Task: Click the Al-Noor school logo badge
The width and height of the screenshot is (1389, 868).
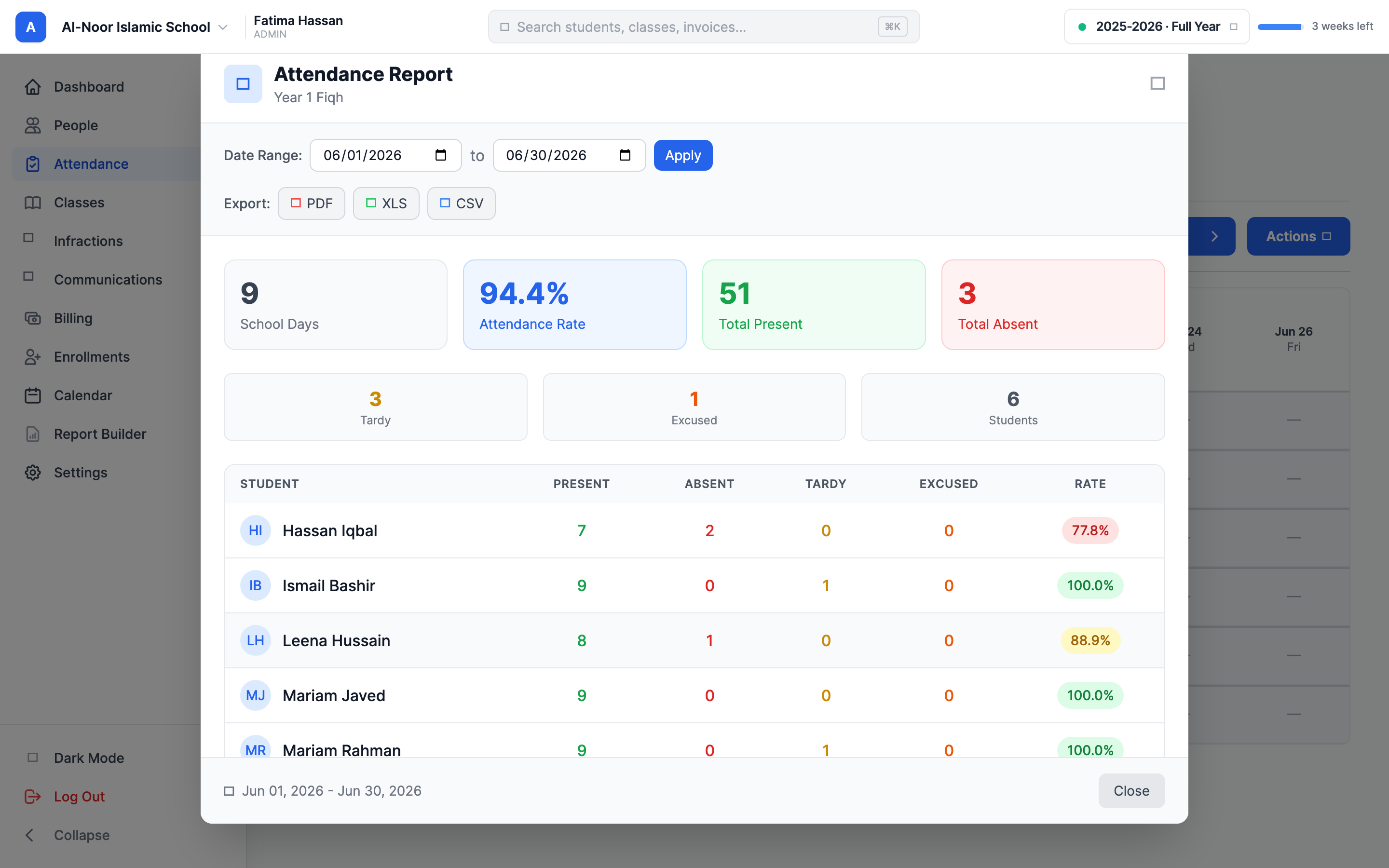Action: 30,27
